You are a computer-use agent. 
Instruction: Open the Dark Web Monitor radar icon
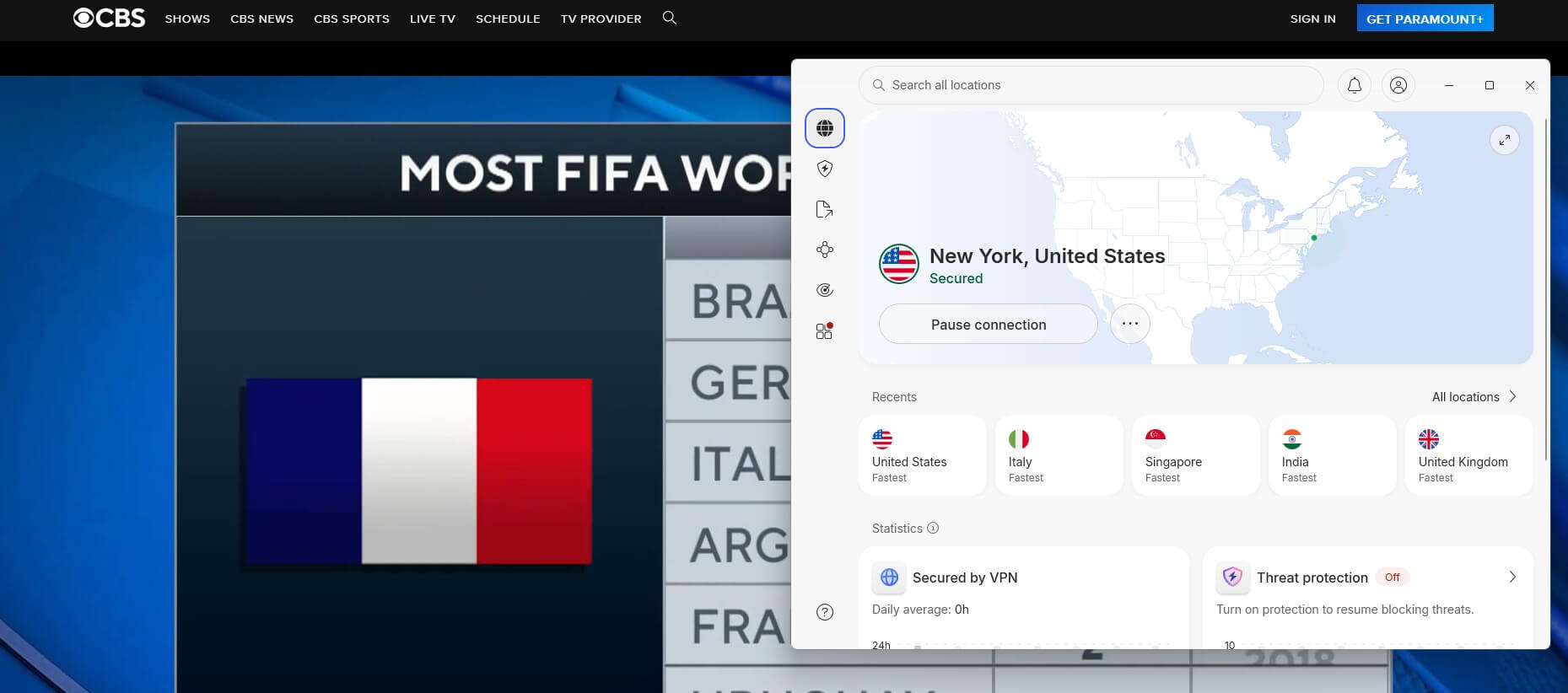click(x=825, y=290)
